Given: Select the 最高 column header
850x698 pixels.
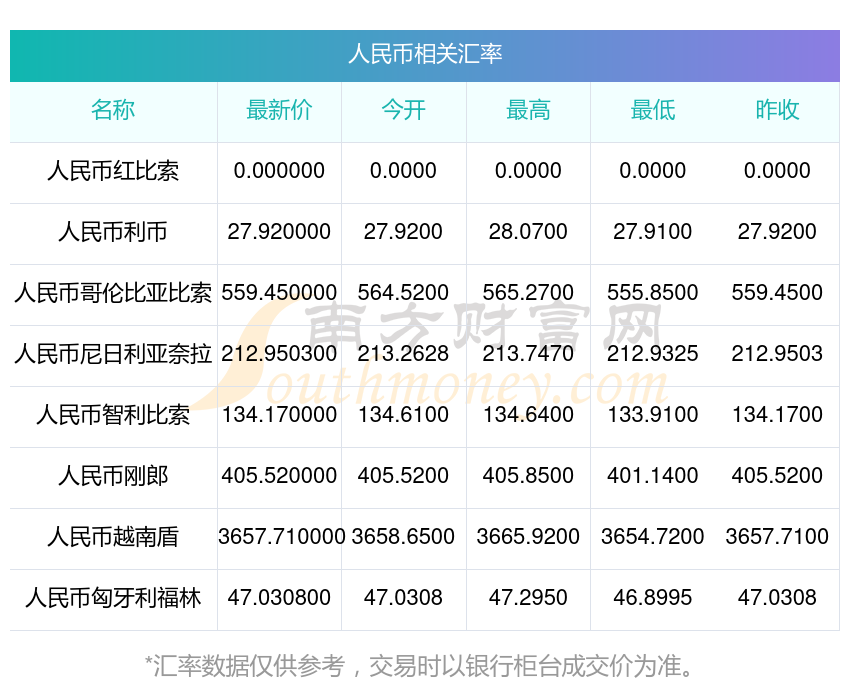Looking at the screenshot, I should point(528,111).
